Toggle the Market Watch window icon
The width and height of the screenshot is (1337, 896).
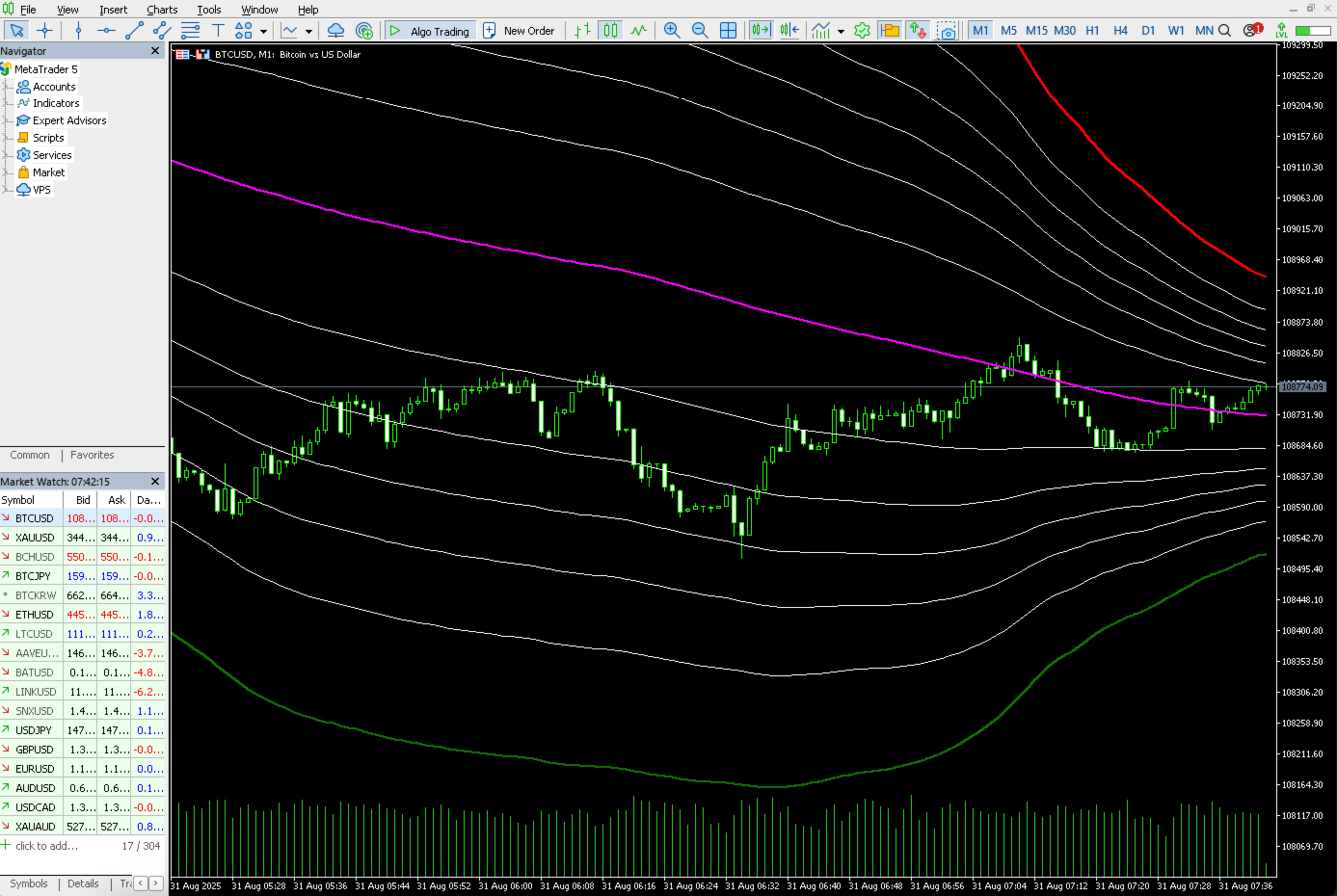[891, 31]
